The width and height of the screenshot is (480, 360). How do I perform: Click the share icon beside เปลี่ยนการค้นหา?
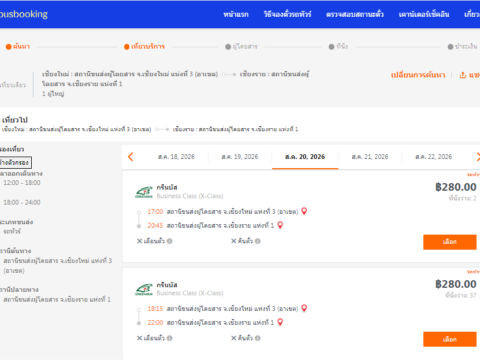coord(463,75)
